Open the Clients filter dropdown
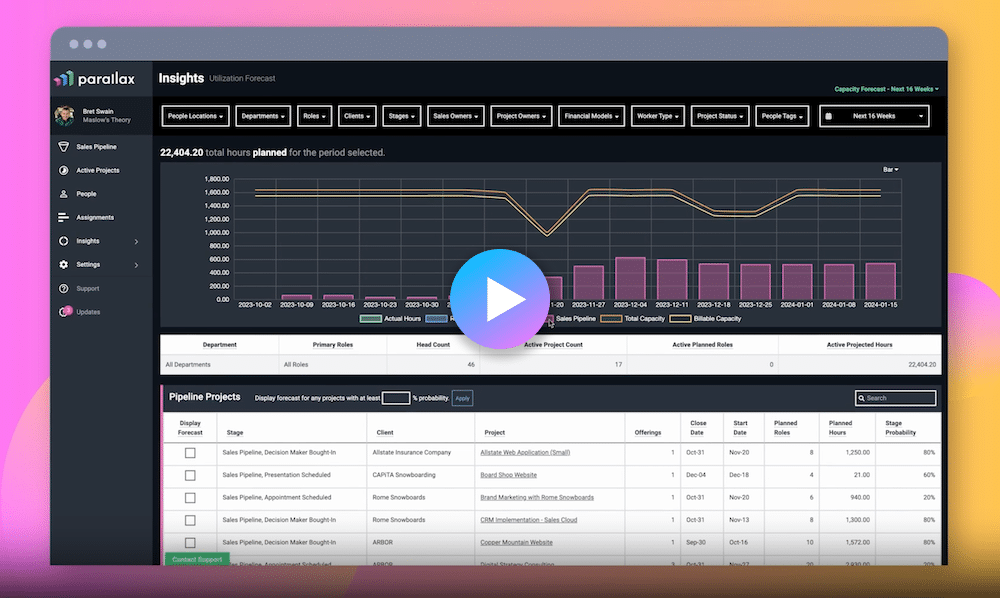The height and width of the screenshot is (598, 1000). 357,116
